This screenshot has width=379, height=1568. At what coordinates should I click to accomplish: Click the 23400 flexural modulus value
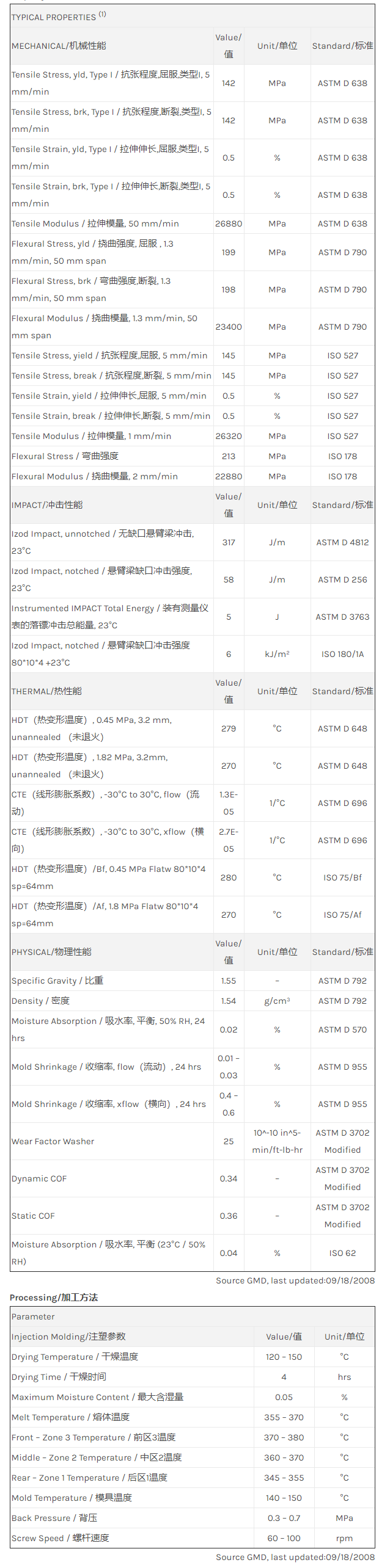click(x=229, y=327)
